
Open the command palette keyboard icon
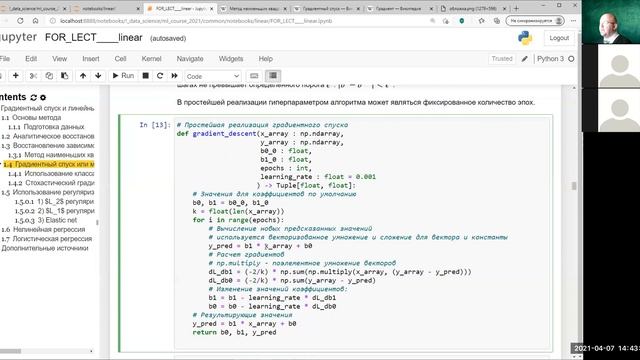[x=254, y=76]
